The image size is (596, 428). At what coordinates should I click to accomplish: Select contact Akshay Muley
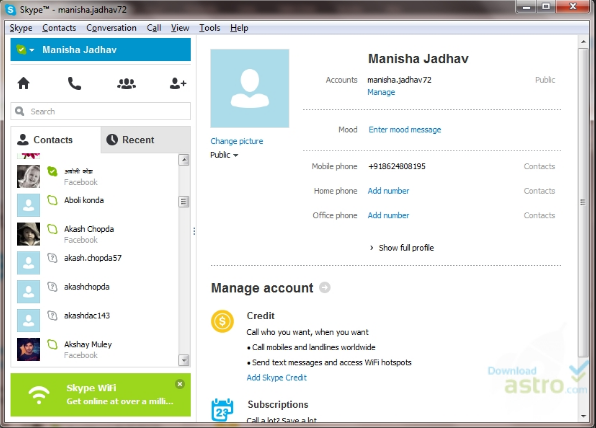95,349
